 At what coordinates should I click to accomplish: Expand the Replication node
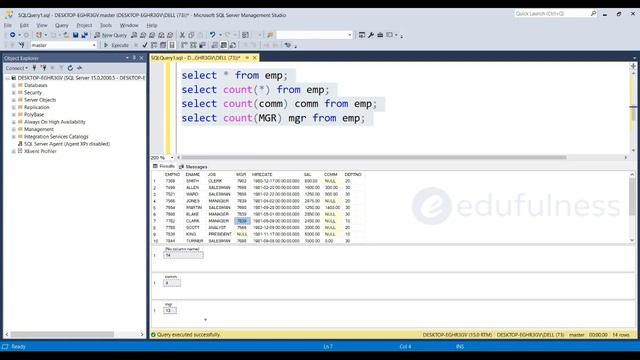(13, 107)
